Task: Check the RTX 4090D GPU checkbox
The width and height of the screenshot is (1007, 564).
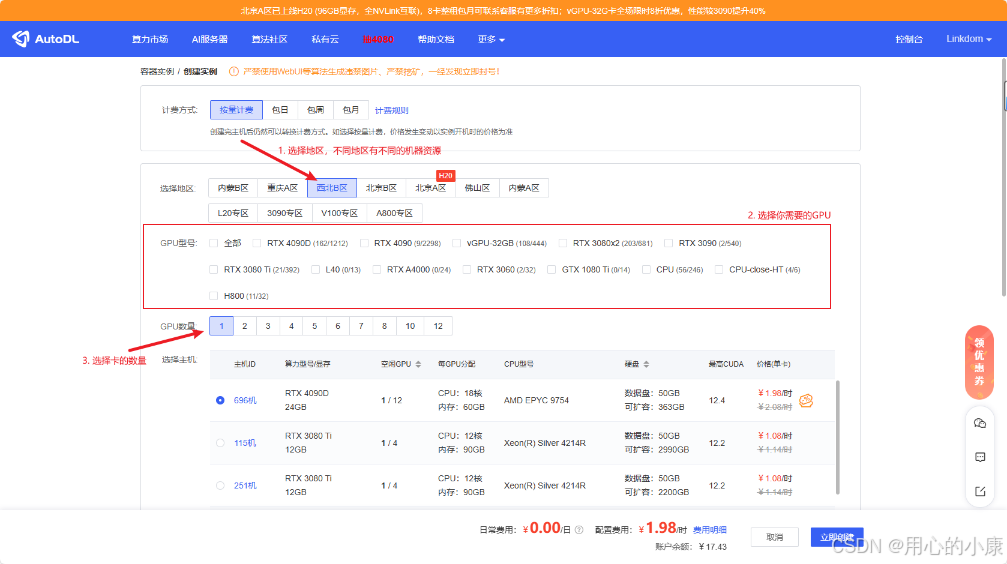Action: [x=257, y=243]
